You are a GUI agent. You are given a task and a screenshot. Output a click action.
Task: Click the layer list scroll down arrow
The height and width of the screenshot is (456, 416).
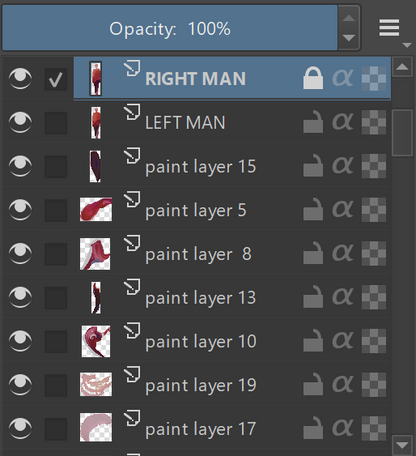[x=402, y=445]
